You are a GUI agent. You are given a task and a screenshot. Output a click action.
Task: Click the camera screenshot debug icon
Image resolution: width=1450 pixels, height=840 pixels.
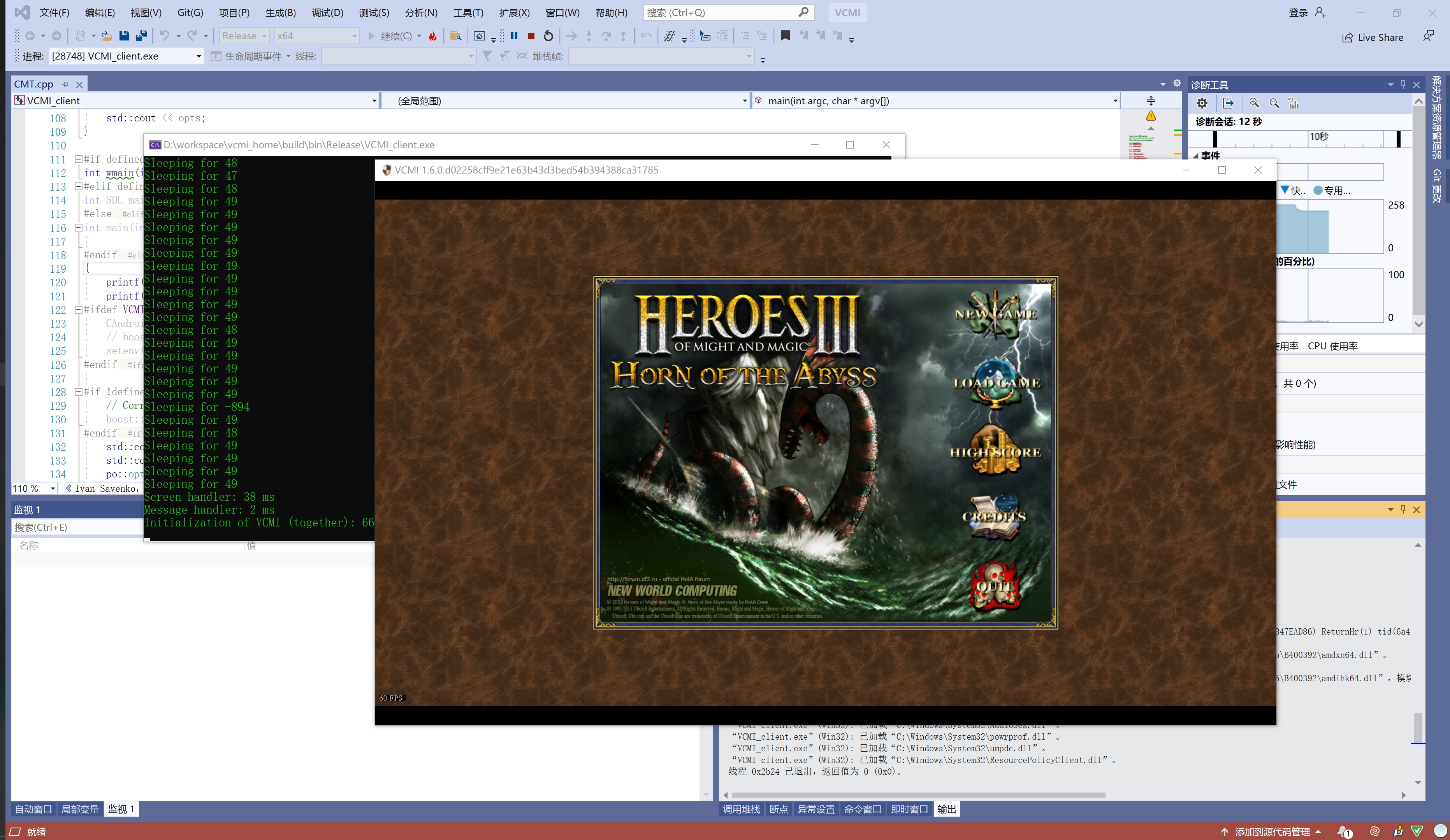pos(479,36)
